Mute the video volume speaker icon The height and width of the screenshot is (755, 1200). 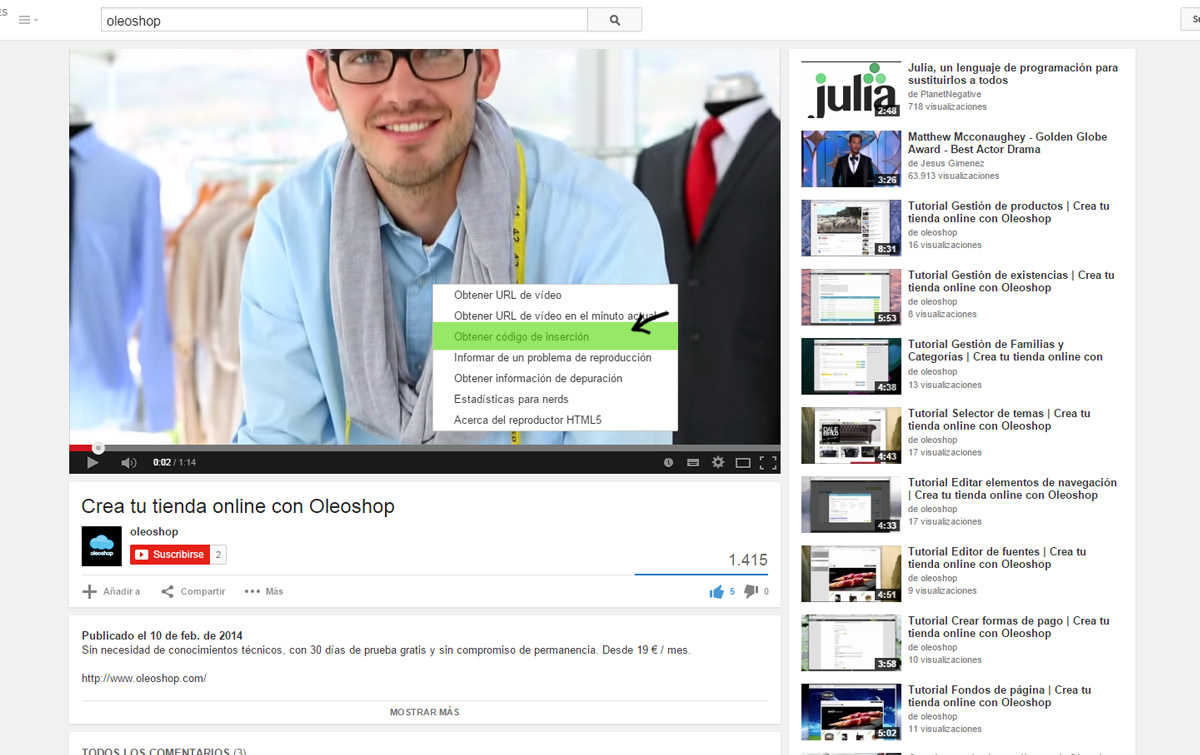coord(128,463)
